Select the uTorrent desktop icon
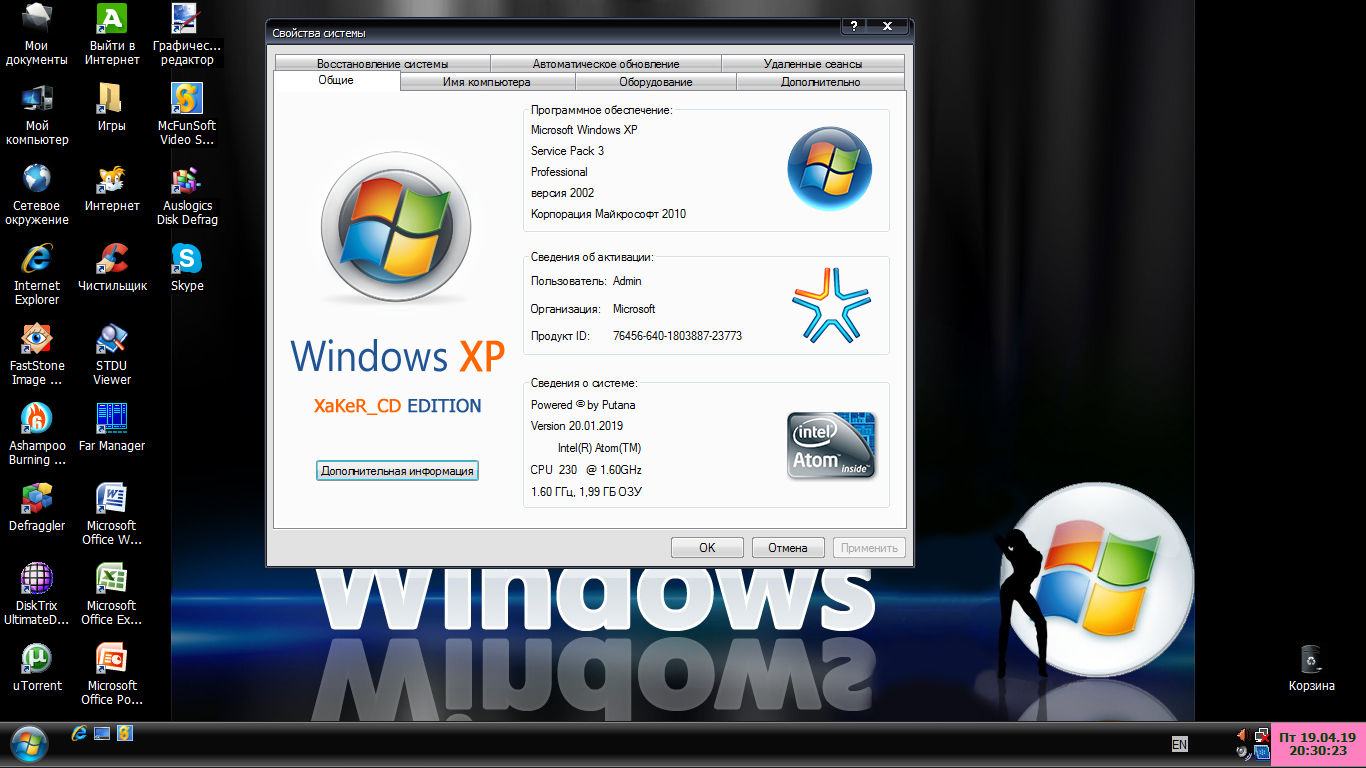The image size is (1366, 768). pos(37,668)
